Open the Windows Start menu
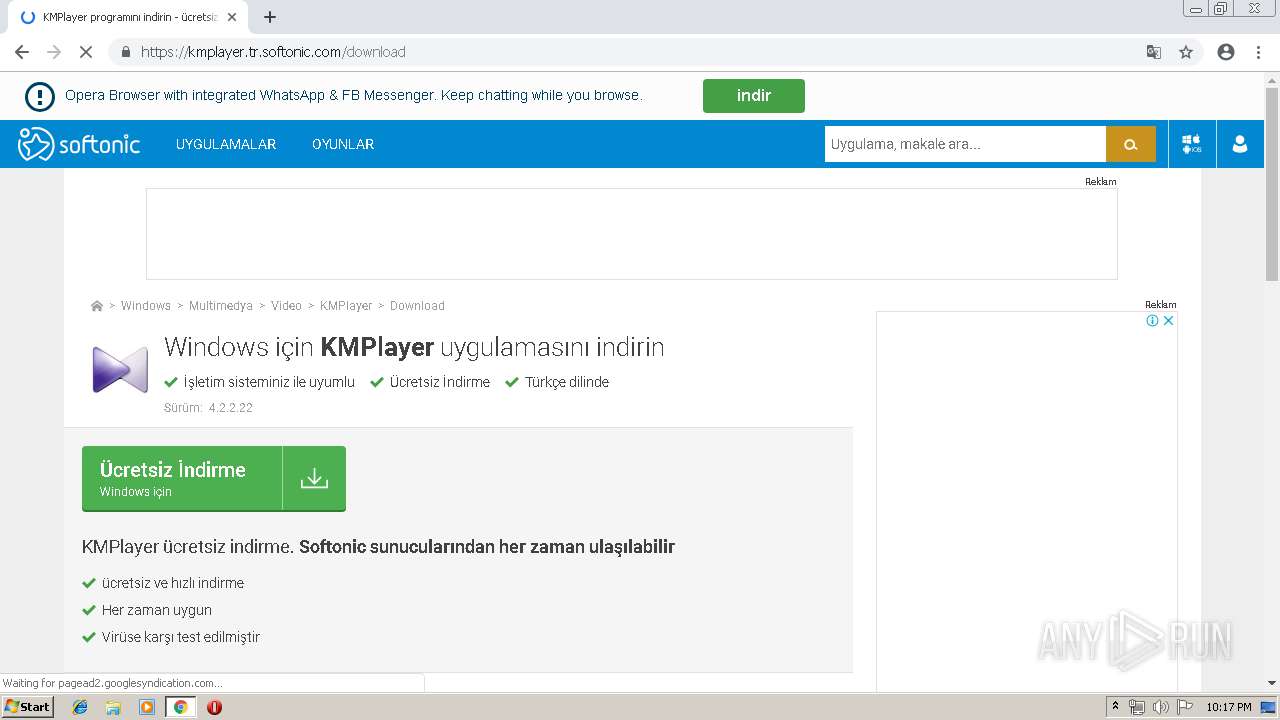The width and height of the screenshot is (1280, 720). coord(27,707)
